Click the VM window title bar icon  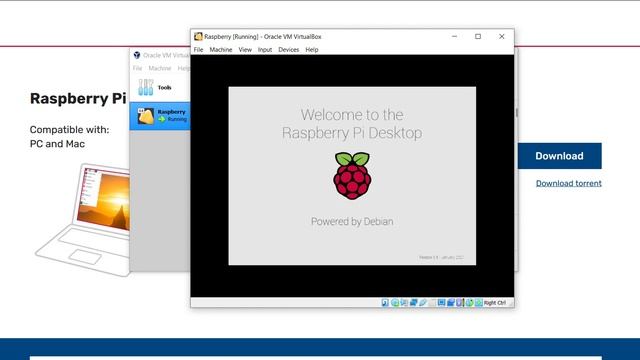click(198, 36)
